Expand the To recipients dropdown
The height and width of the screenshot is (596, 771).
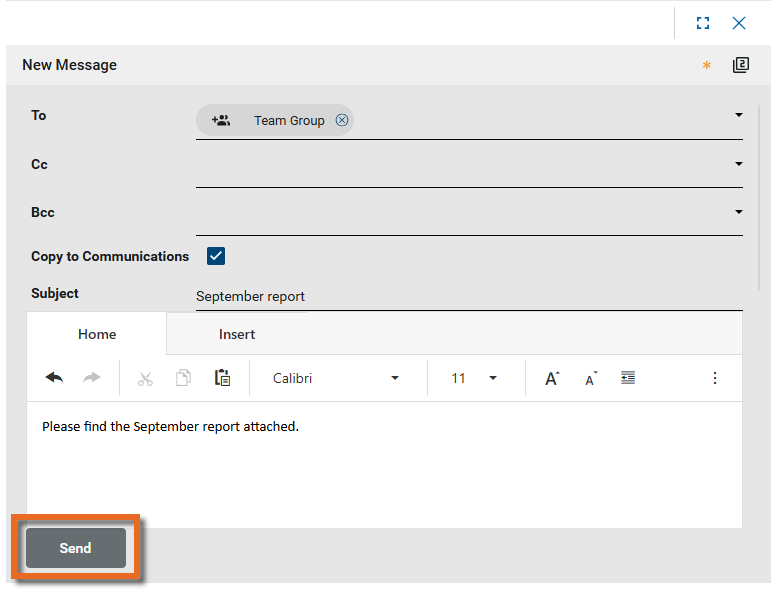(x=739, y=115)
